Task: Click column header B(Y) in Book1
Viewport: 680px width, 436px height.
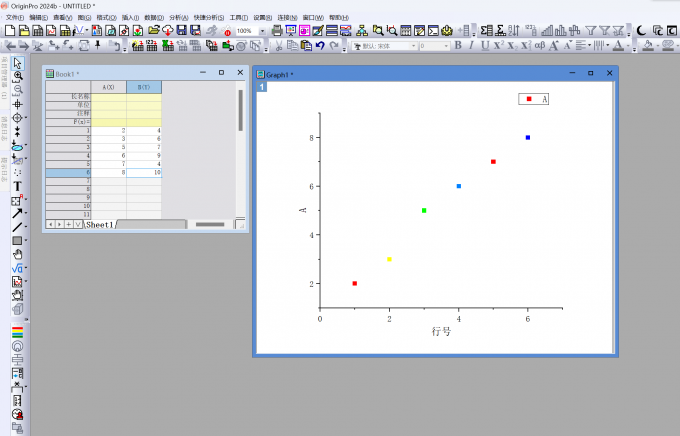Action: click(144, 87)
